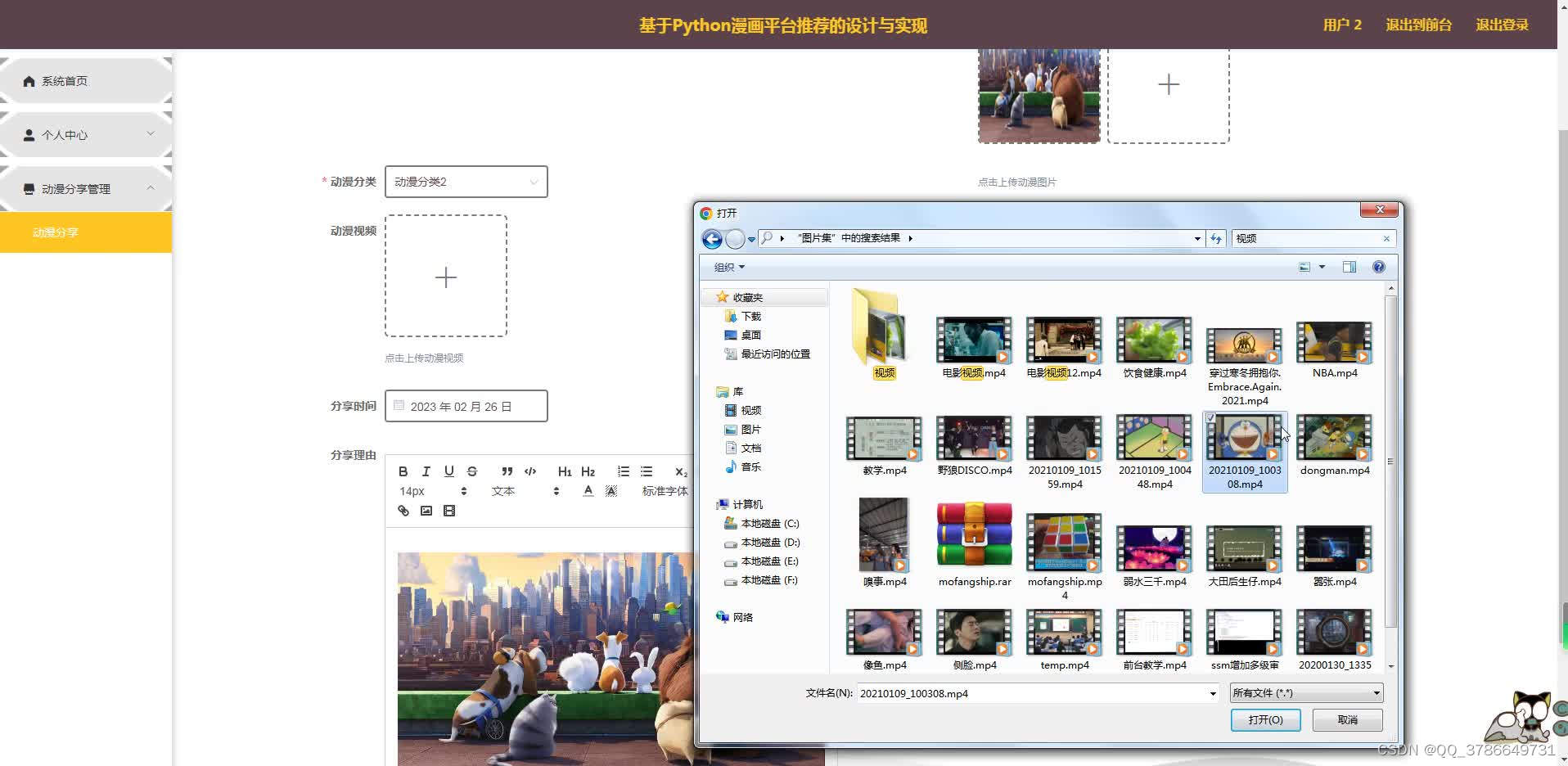Open recent locations dropdown next to forward button

(x=751, y=239)
